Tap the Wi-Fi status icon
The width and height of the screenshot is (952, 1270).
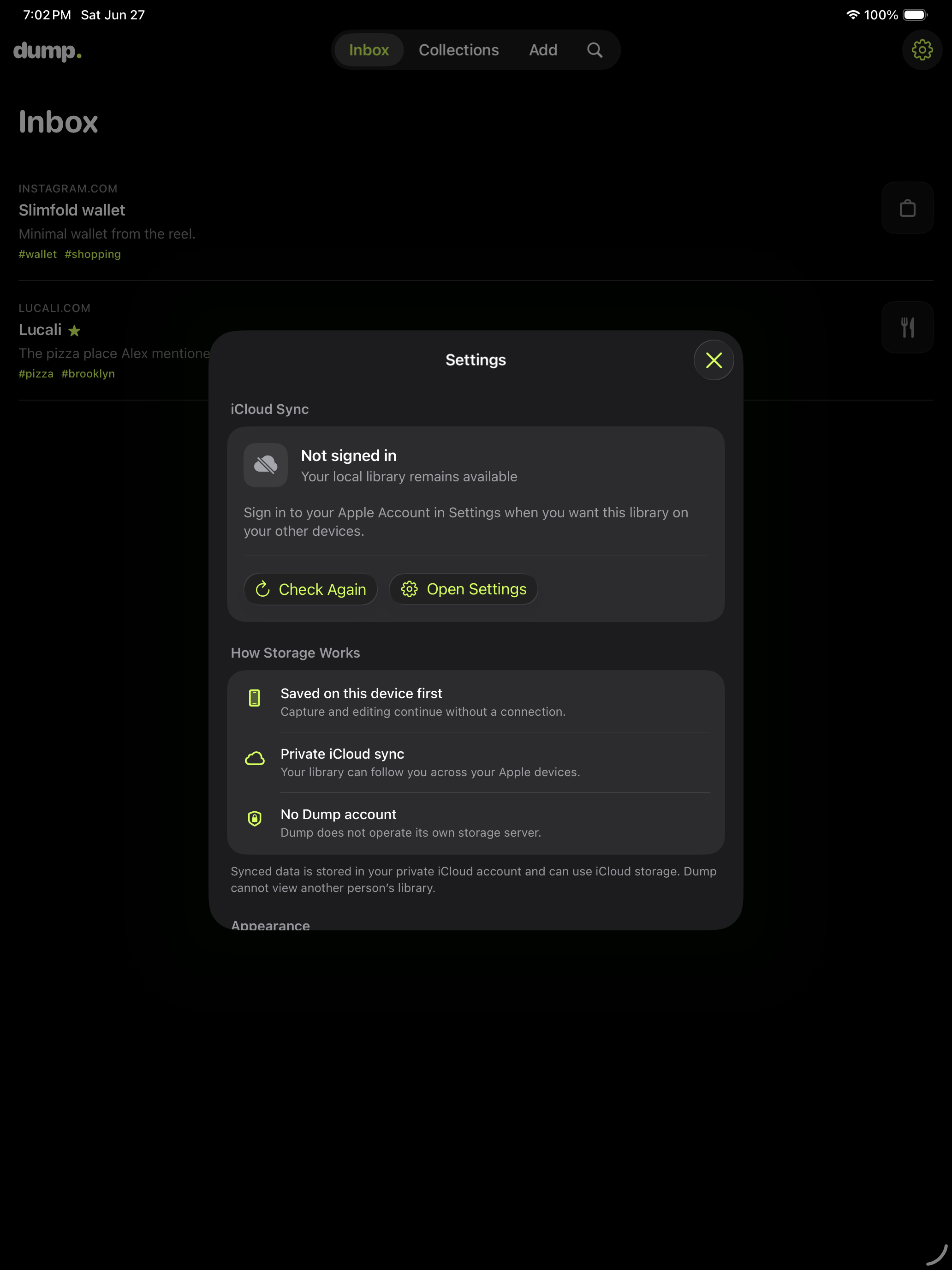853,15
